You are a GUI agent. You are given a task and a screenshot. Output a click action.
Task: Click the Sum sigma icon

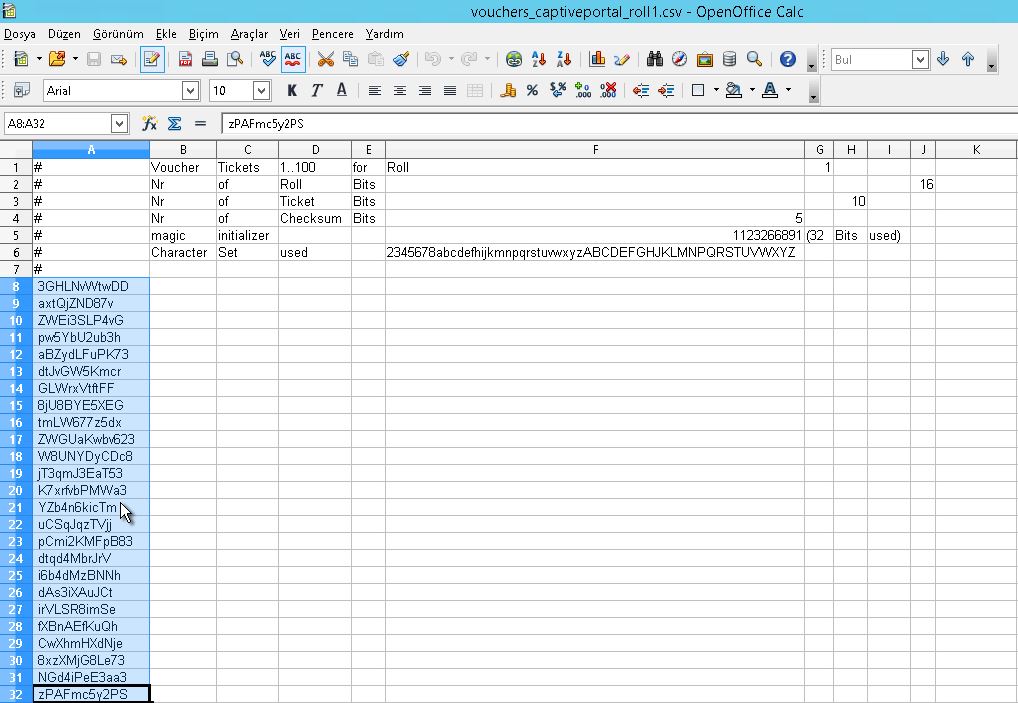pyautogui.click(x=174, y=123)
